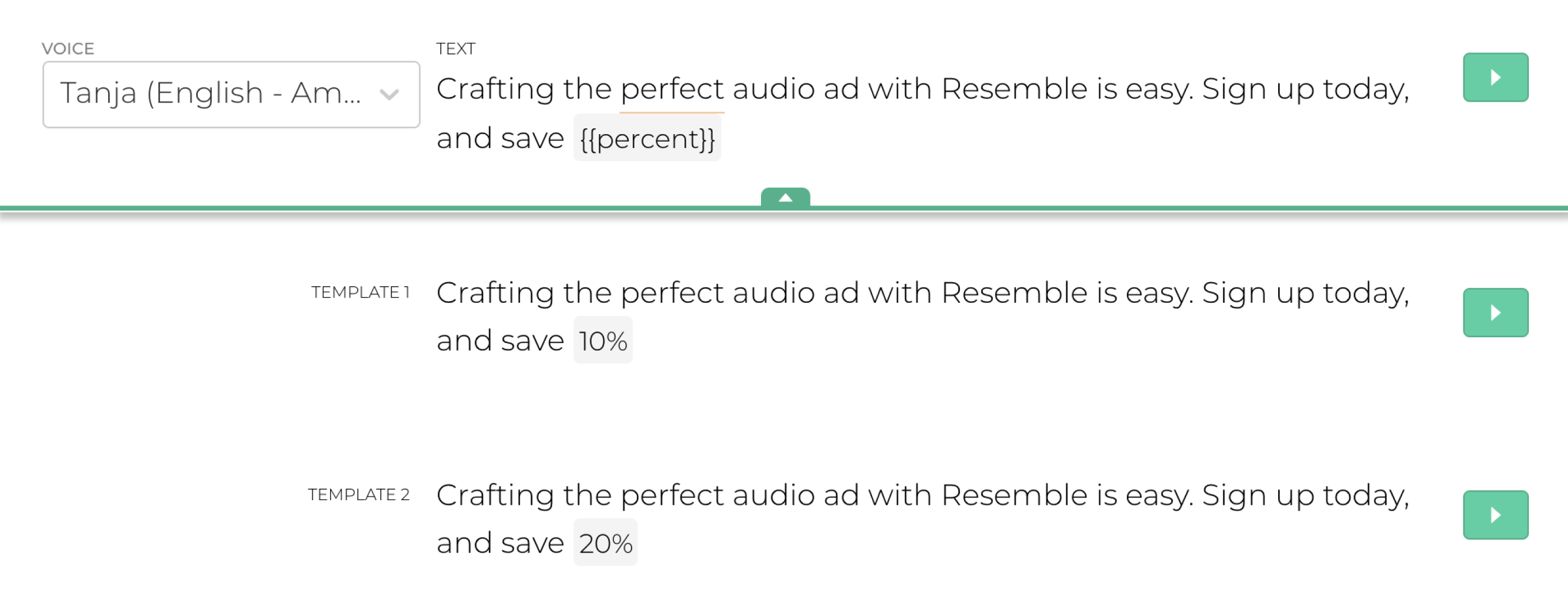Select the TEMPLATE 1 label
This screenshot has width=1568, height=594.
(x=360, y=292)
